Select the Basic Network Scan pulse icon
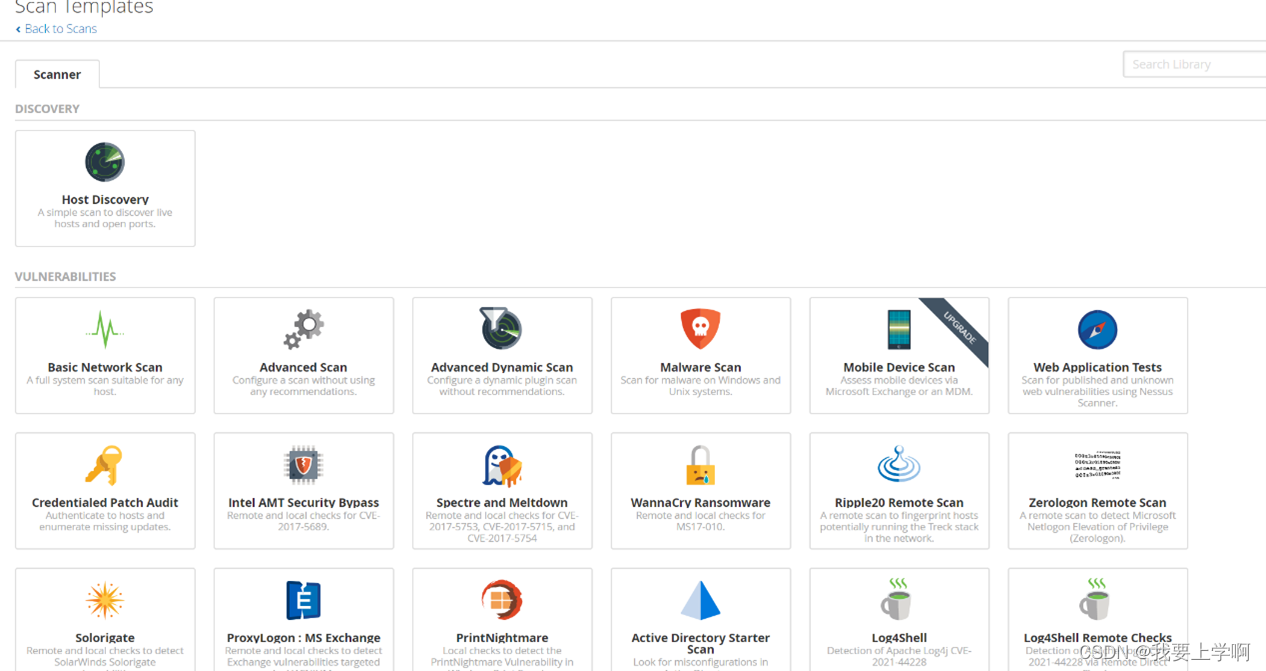 pyautogui.click(x=105, y=329)
